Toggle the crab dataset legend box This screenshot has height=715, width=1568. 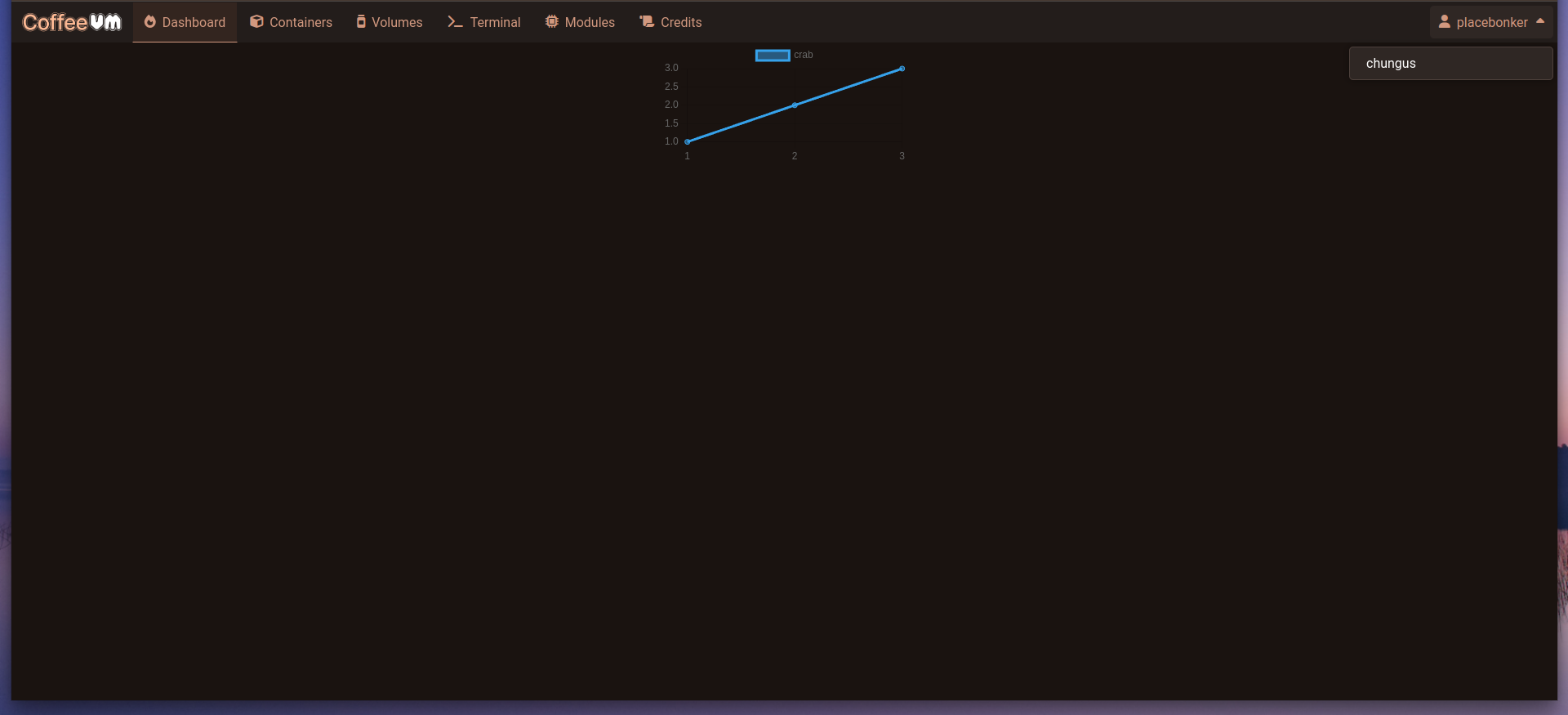[772, 55]
